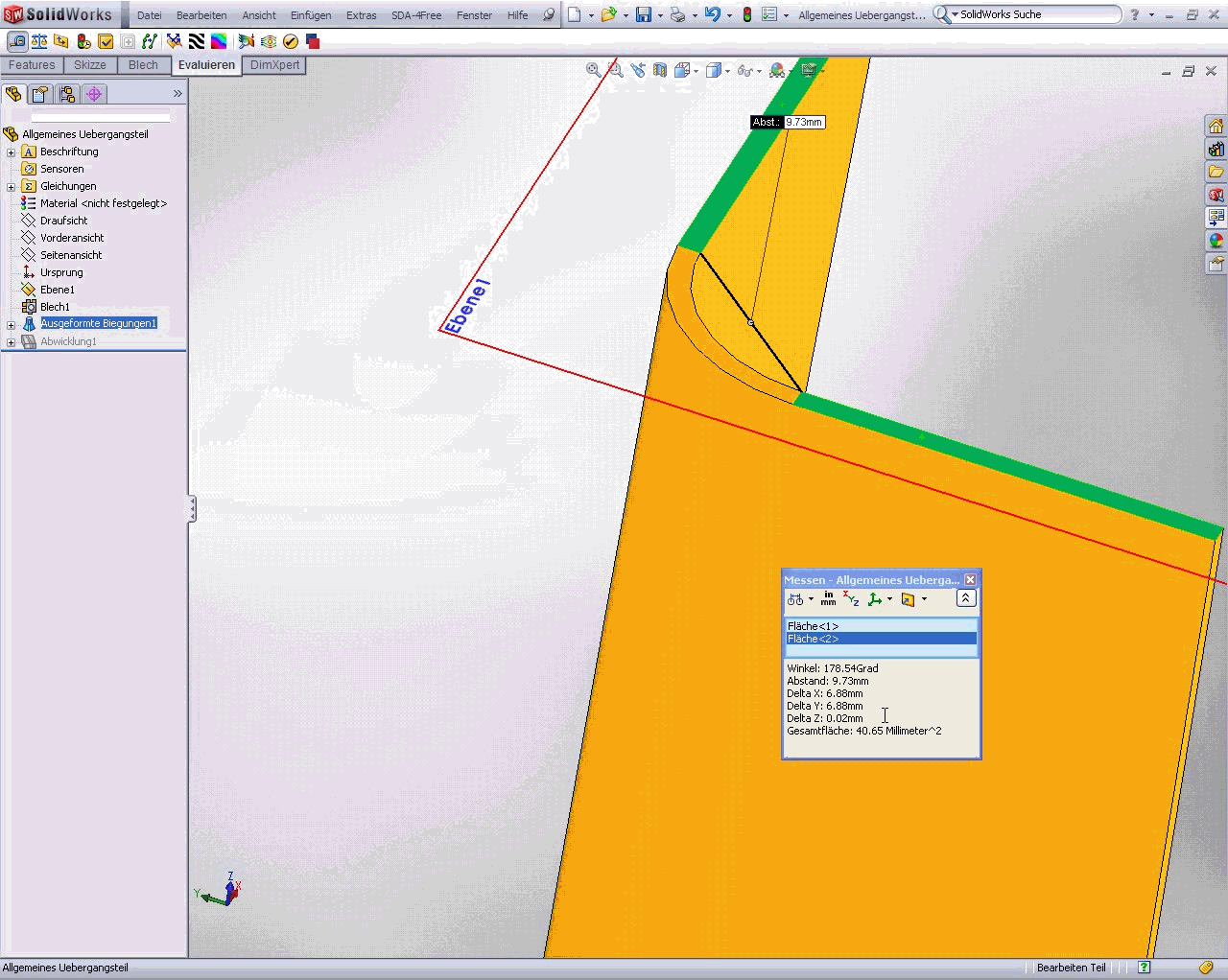Open the Einfügen menu
Screen dimensions: 1228x980
(x=311, y=15)
